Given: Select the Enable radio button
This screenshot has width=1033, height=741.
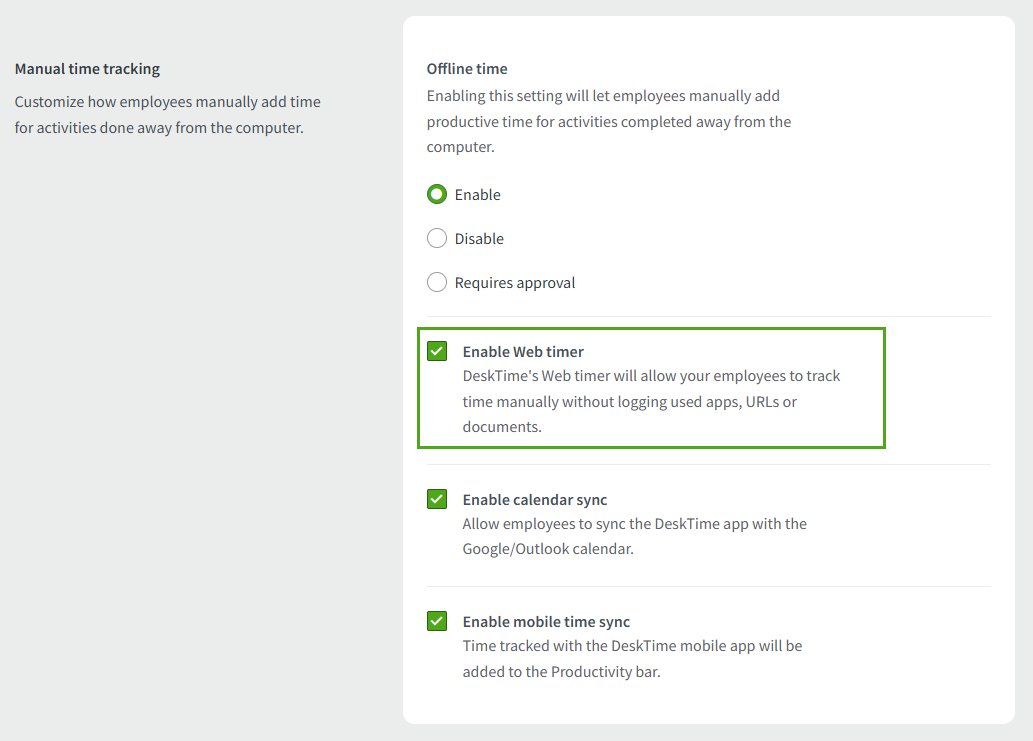Looking at the screenshot, I should pyautogui.click(x=437, y=194).
